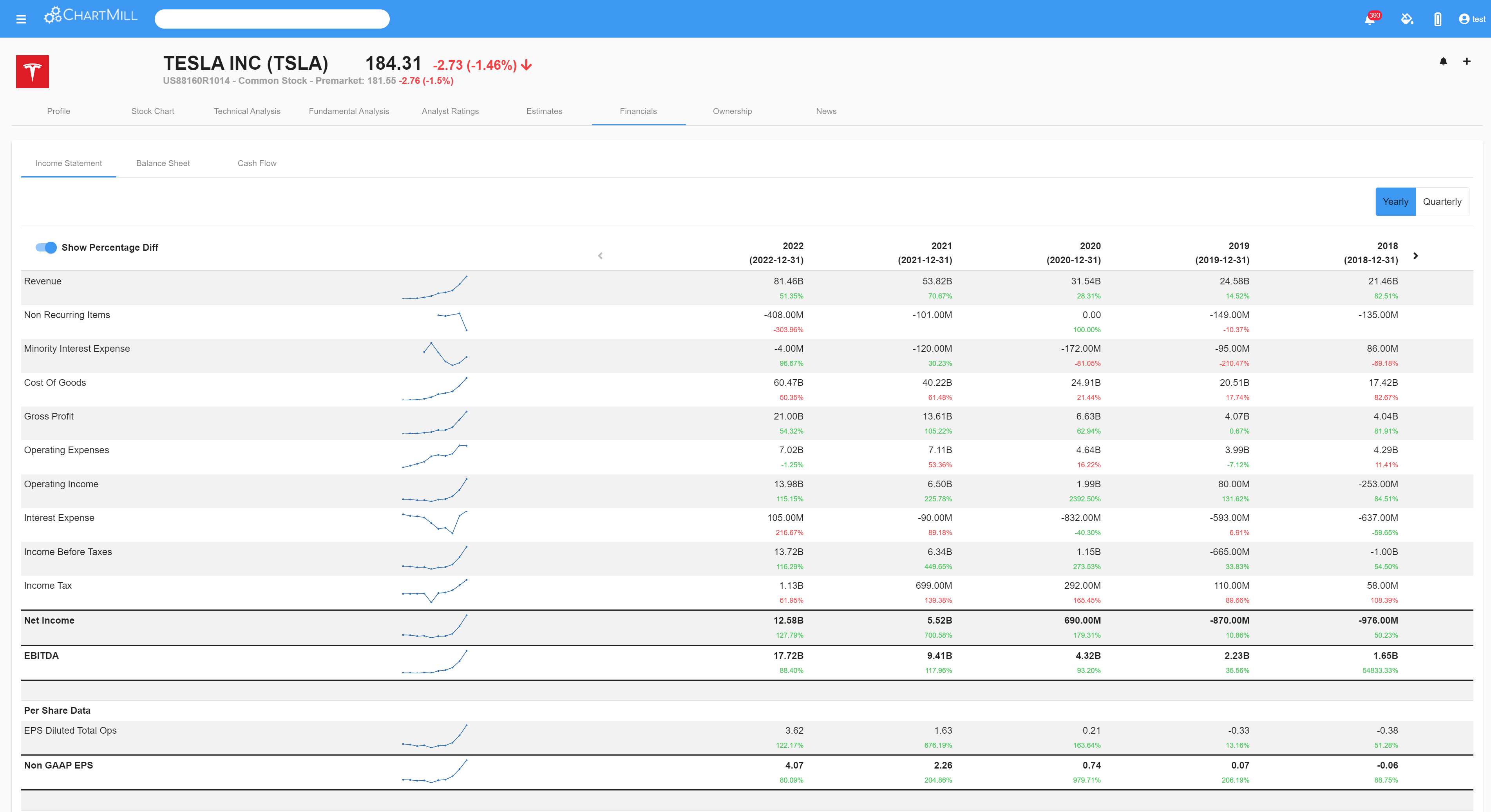Viewport: 1491px width, 812px height.
Task: Toggle Show Percentage Diff switch
Action: pos(46,247)
